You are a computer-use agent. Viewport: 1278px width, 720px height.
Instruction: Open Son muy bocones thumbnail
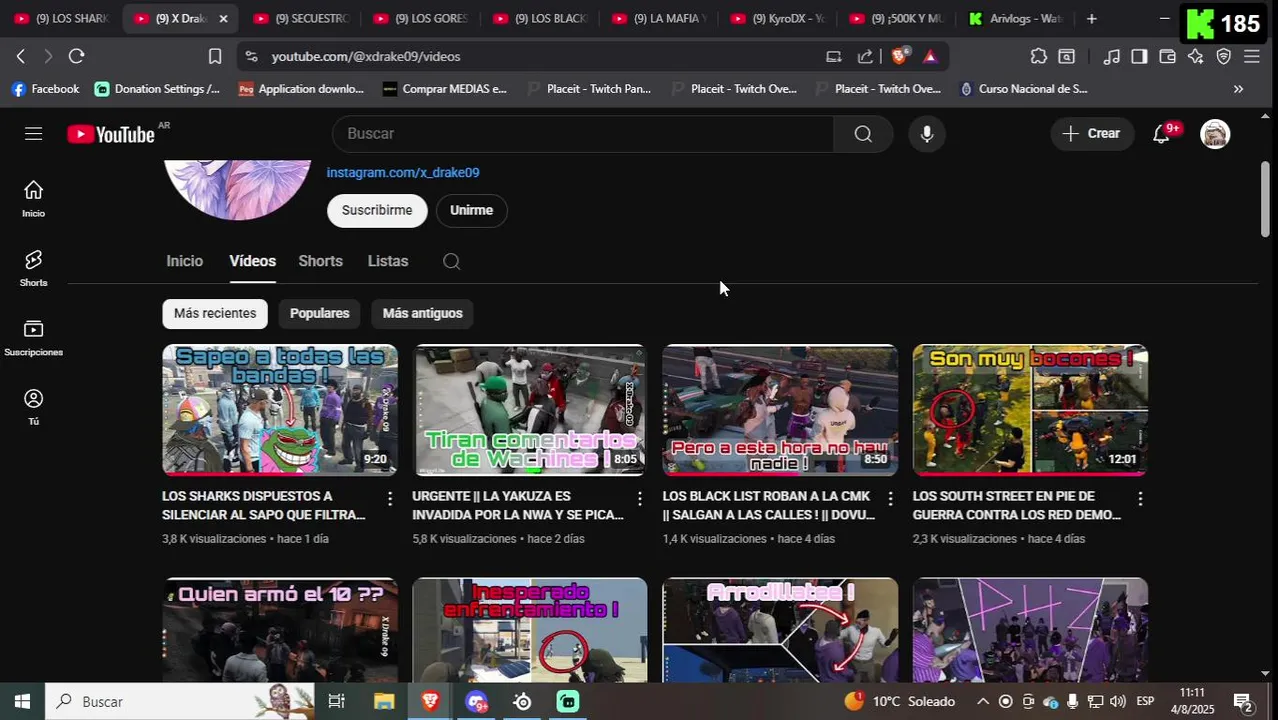1030,410
